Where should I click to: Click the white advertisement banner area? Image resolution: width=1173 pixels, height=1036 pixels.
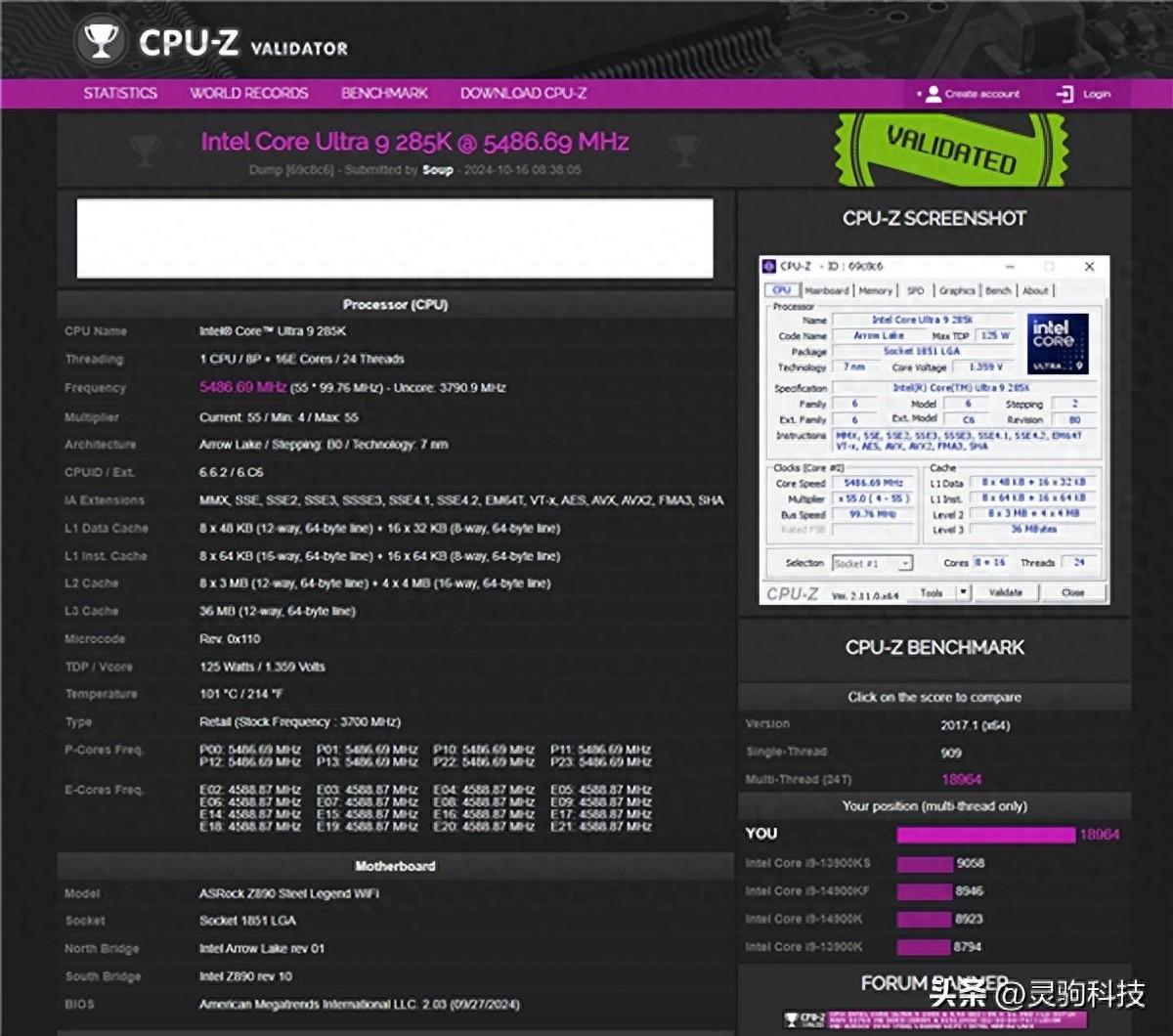pyautogui.click(x=395, y=238)
